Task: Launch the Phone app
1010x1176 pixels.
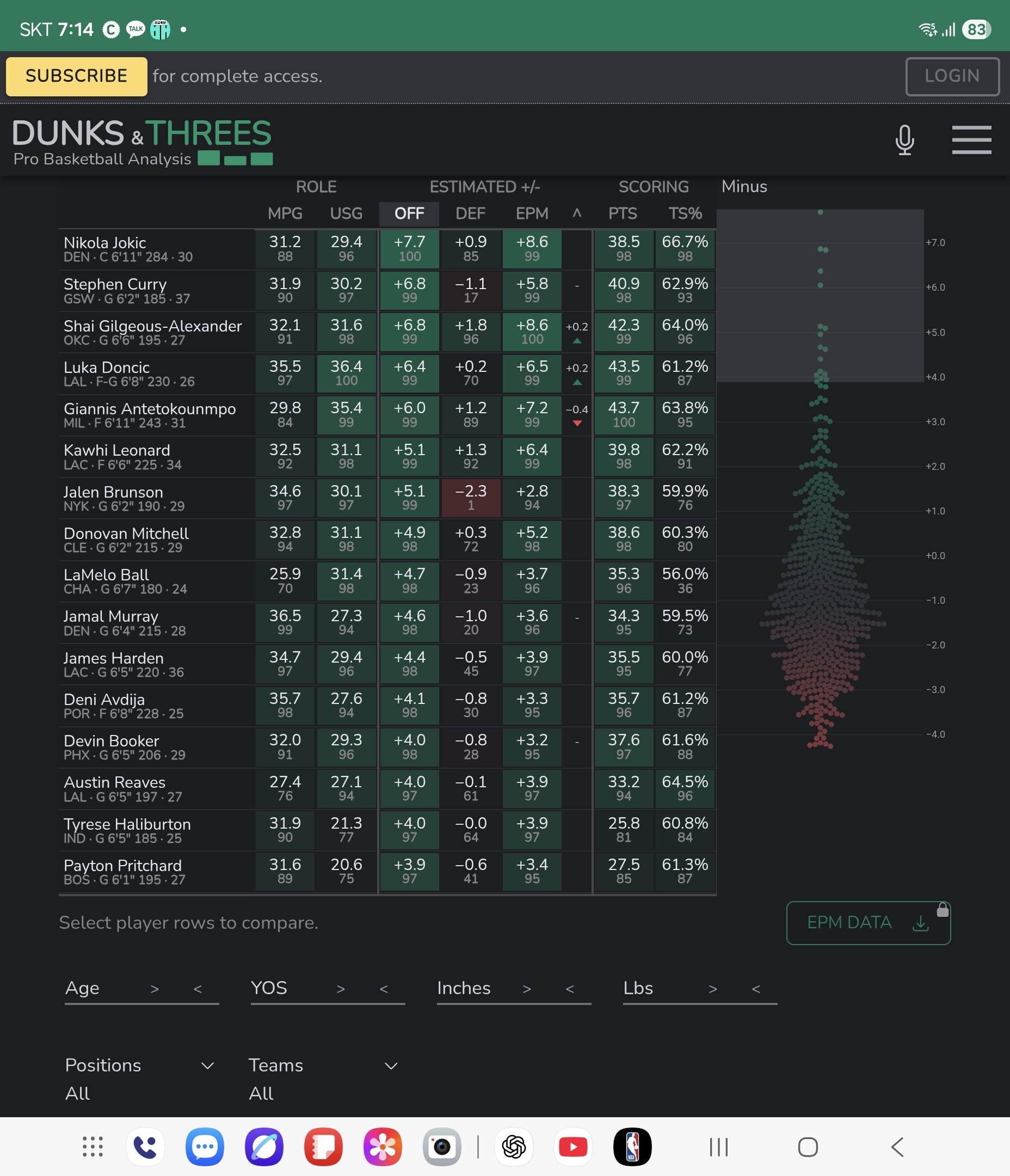Action: (x=146, y=1147)
